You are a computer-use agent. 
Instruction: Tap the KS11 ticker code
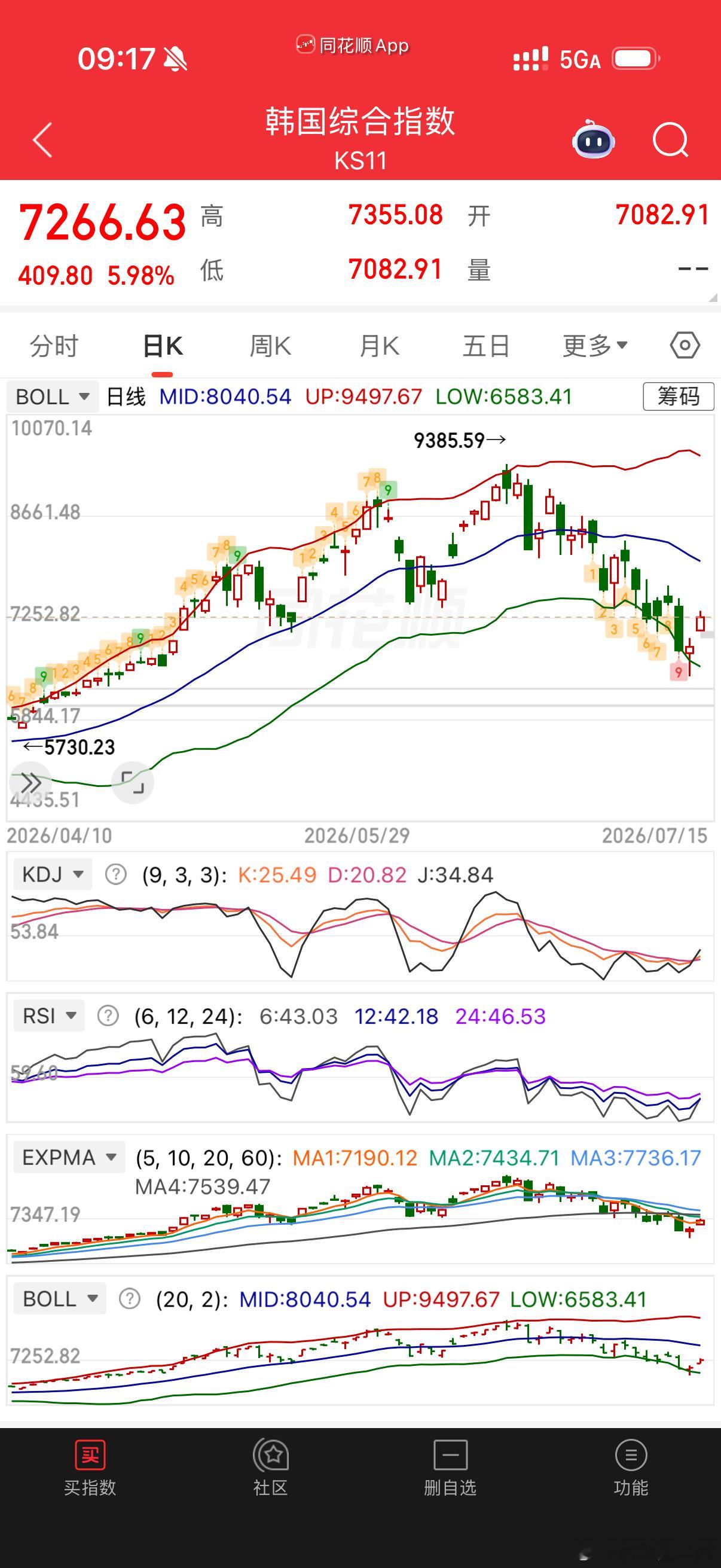[x=360, y=161]
